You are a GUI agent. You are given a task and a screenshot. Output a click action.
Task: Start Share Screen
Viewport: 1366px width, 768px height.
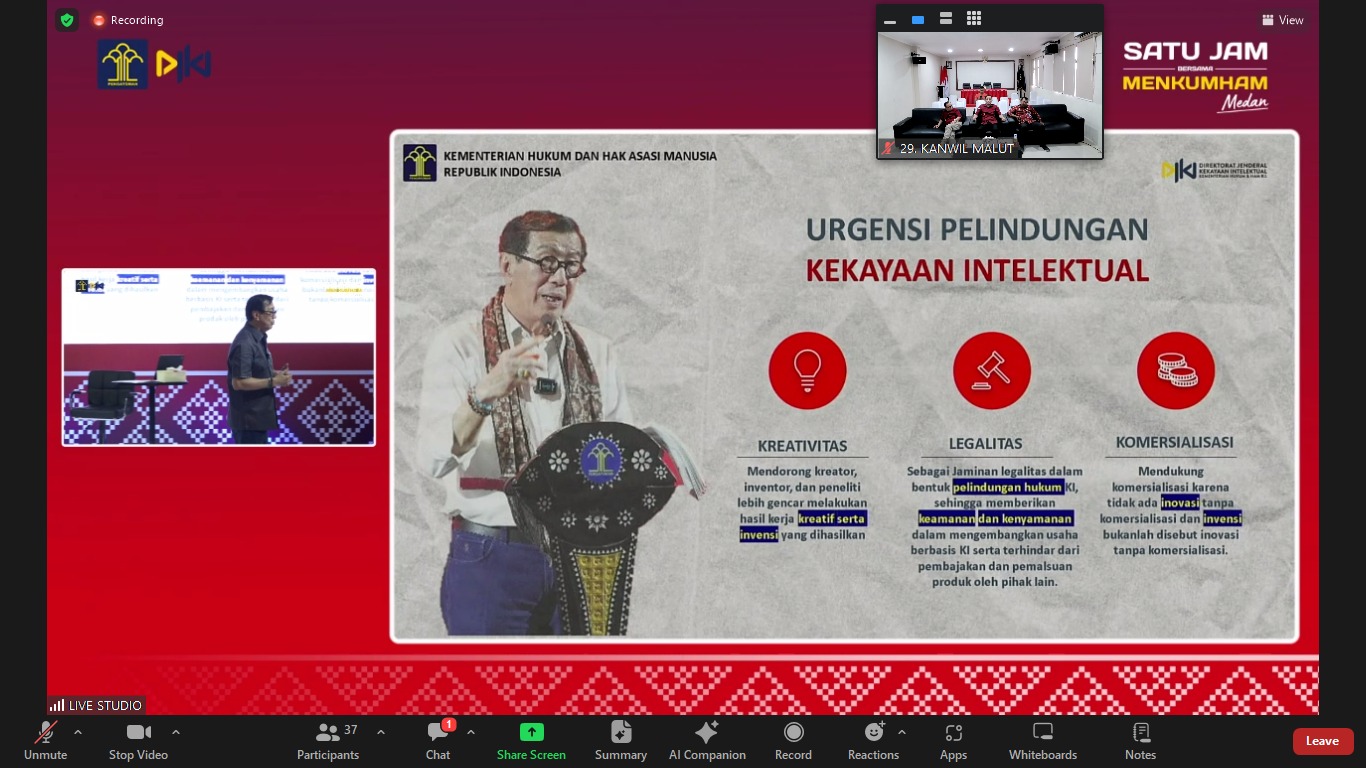pyautogui.click(x=531, y=741)
